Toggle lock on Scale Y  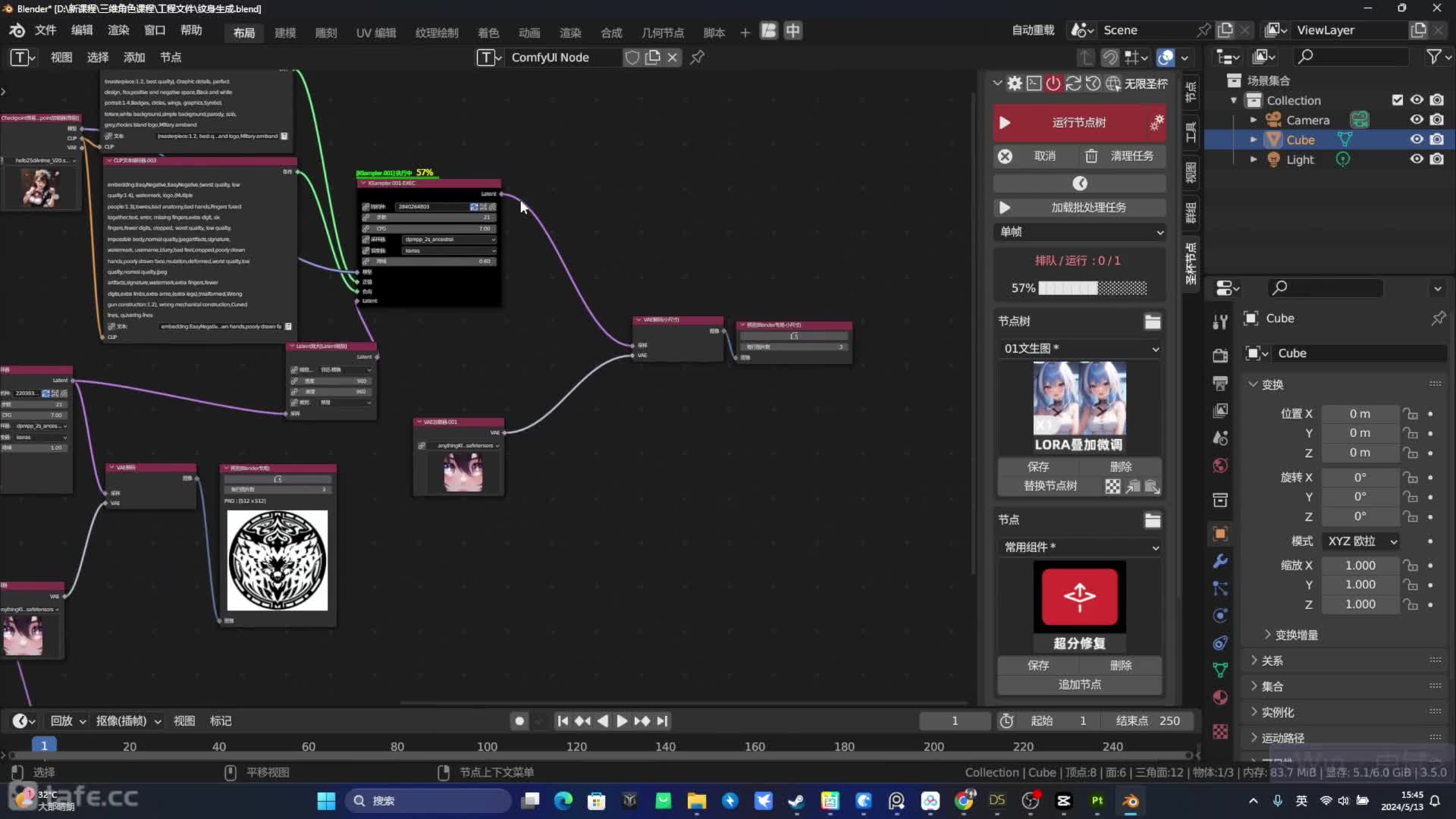click(x=1410, y=585)
